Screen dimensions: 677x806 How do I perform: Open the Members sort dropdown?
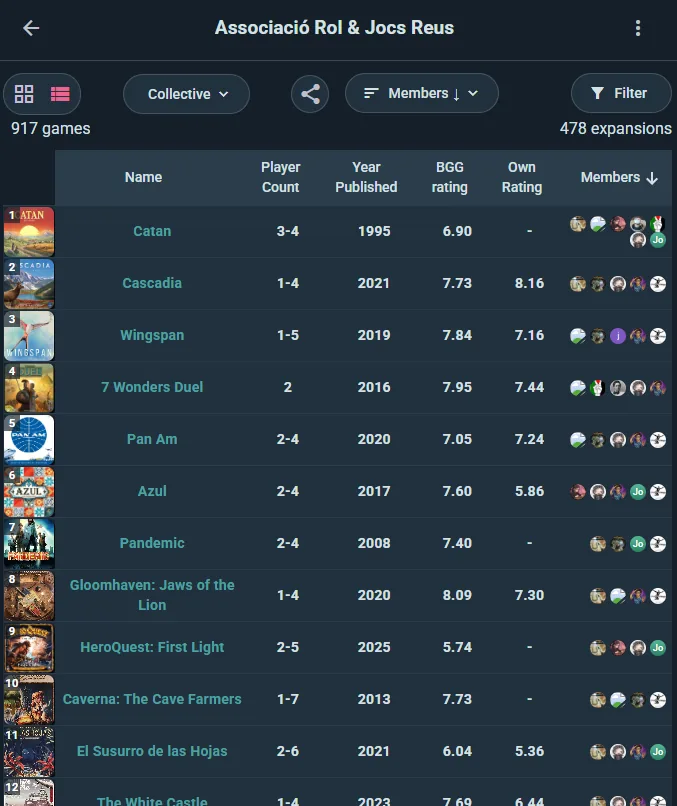(422, 94)
